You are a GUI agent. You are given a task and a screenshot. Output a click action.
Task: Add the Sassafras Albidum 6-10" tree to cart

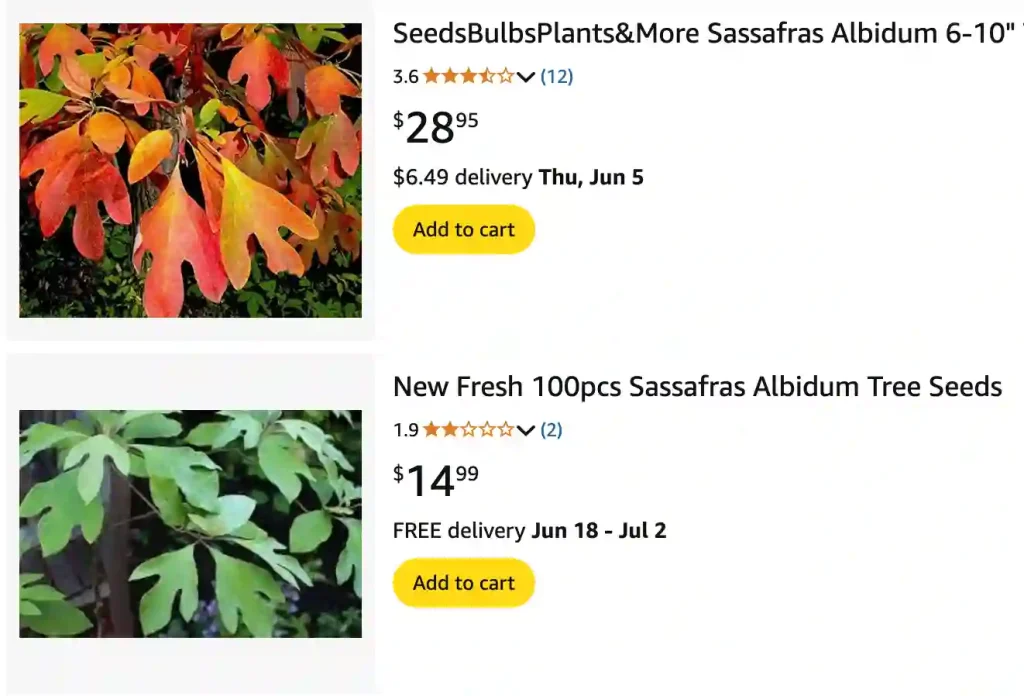[x=463, y=229]
